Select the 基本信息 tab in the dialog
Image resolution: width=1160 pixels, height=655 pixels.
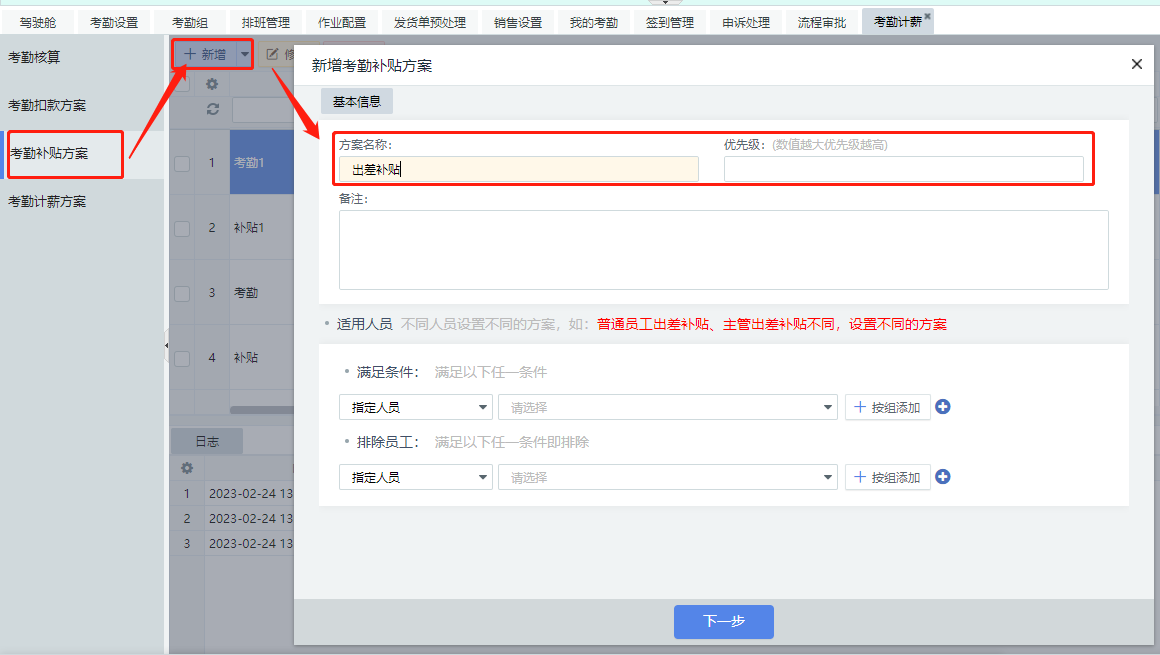coord(357,101)
